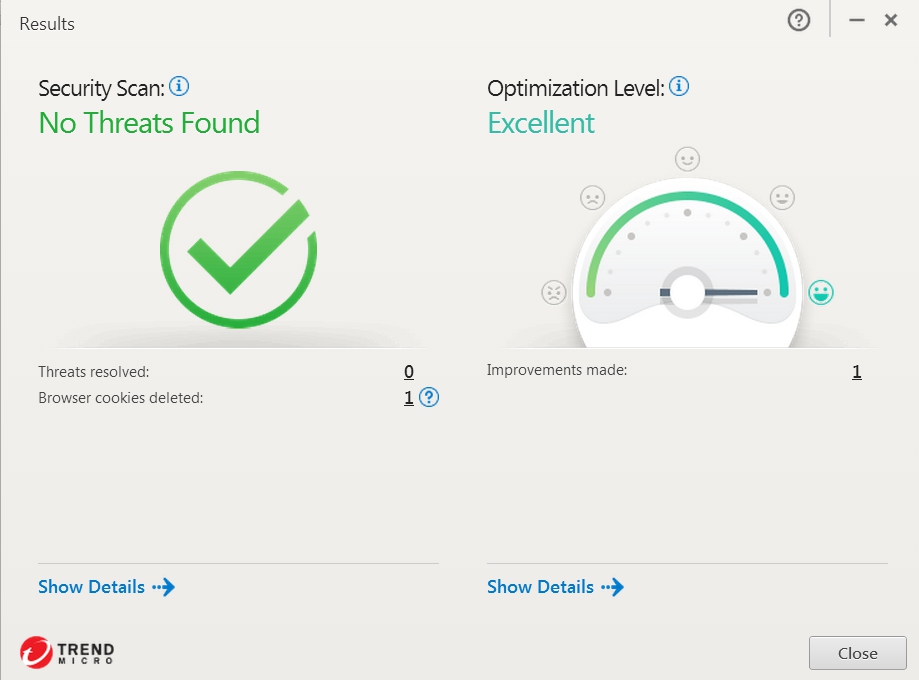Open the Threats resolved count link

(x=409, y=372)
